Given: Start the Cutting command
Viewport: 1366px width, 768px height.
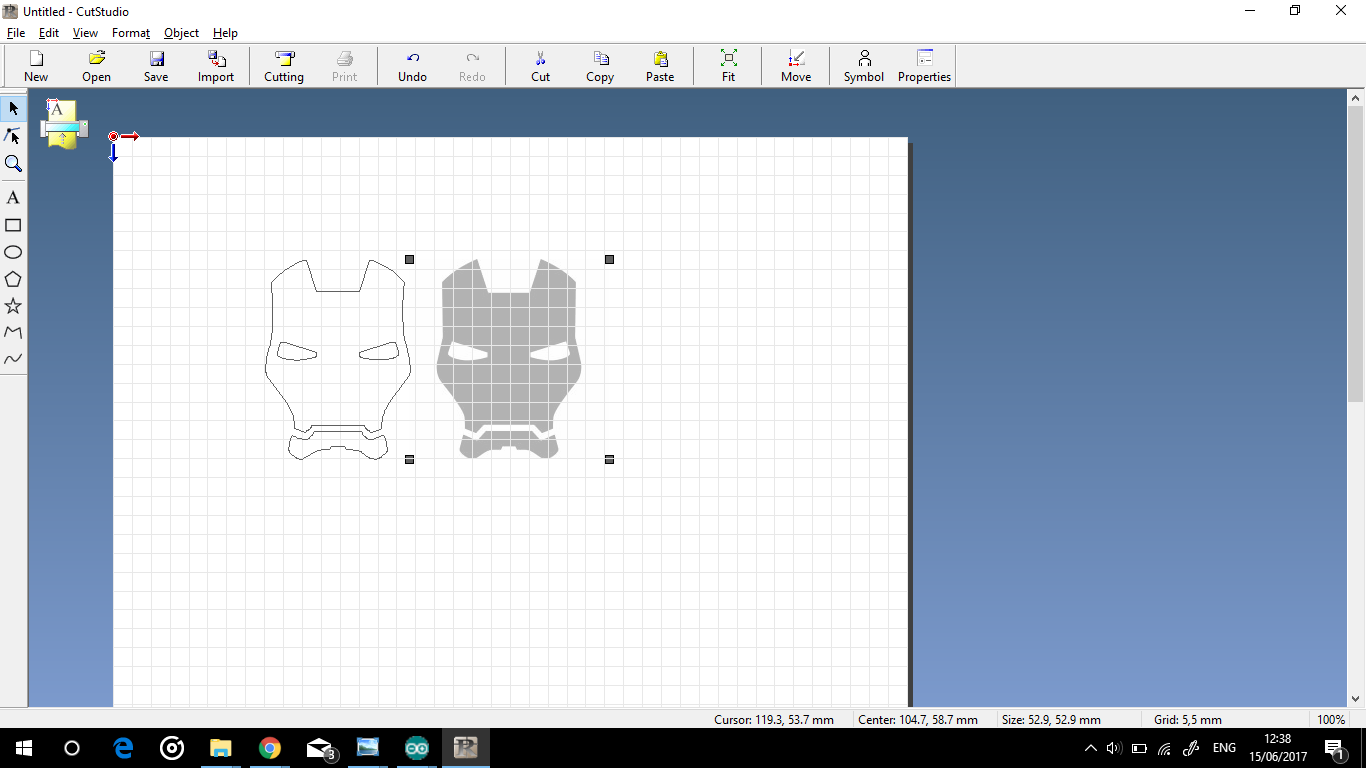Looking at the screenshot, I should click(x=284, y=66).
